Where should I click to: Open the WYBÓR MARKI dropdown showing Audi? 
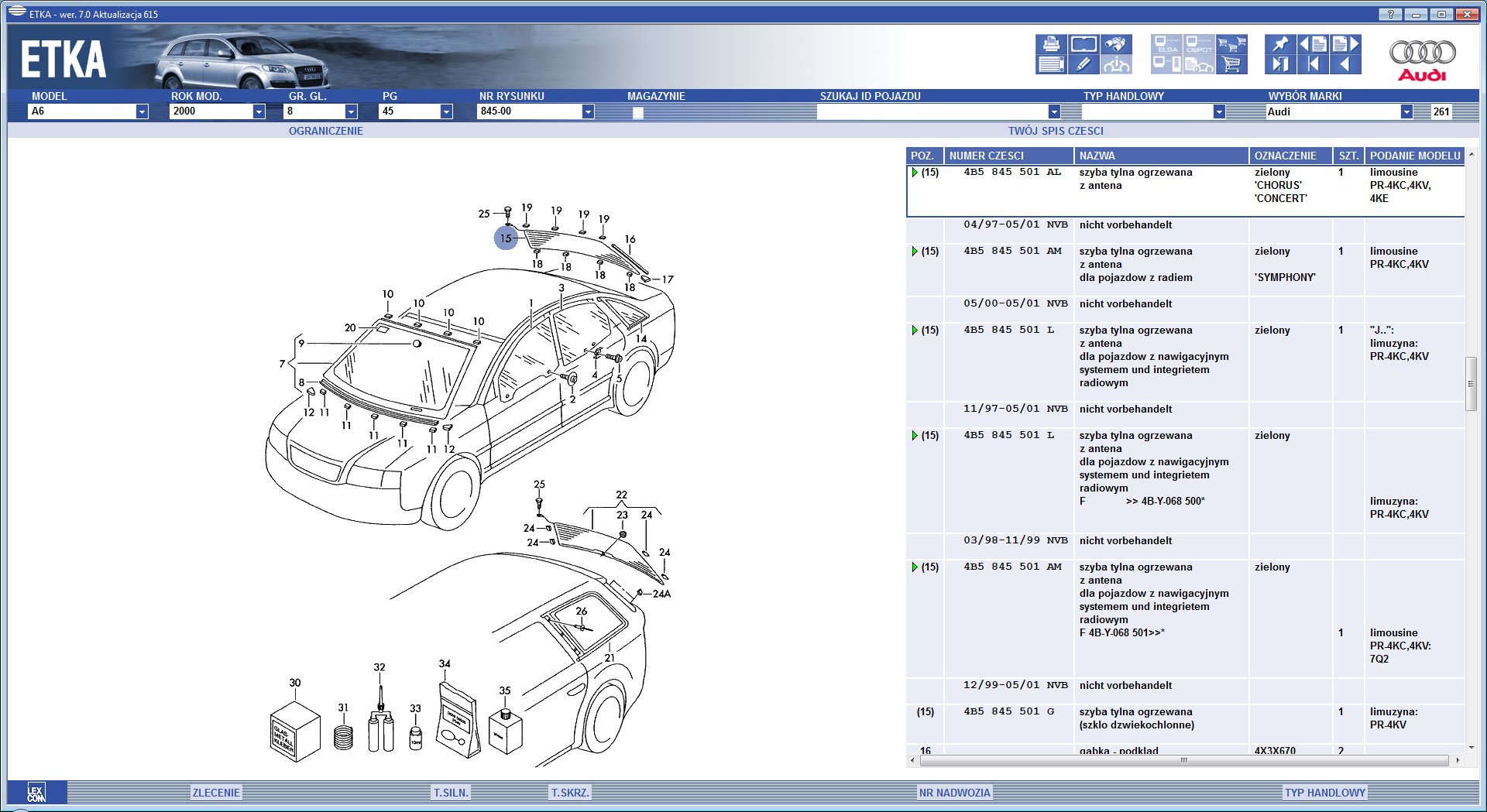(x=1406, y=111)
